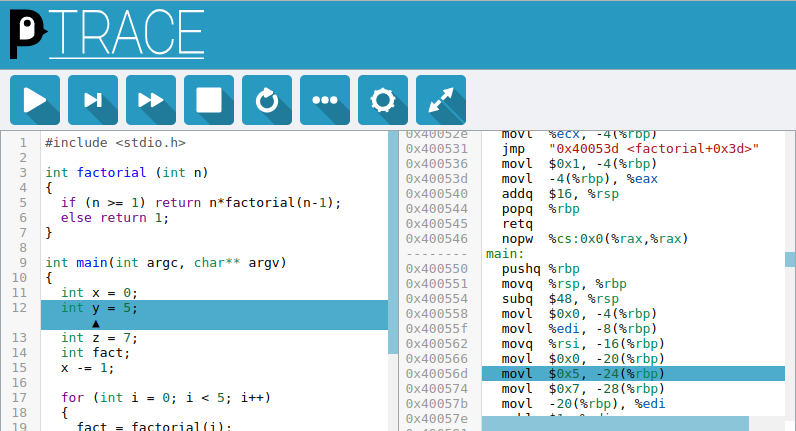Click the nopw instruction at 0x400546
Viewport: 796px width, 431px height.
(595, 239)
